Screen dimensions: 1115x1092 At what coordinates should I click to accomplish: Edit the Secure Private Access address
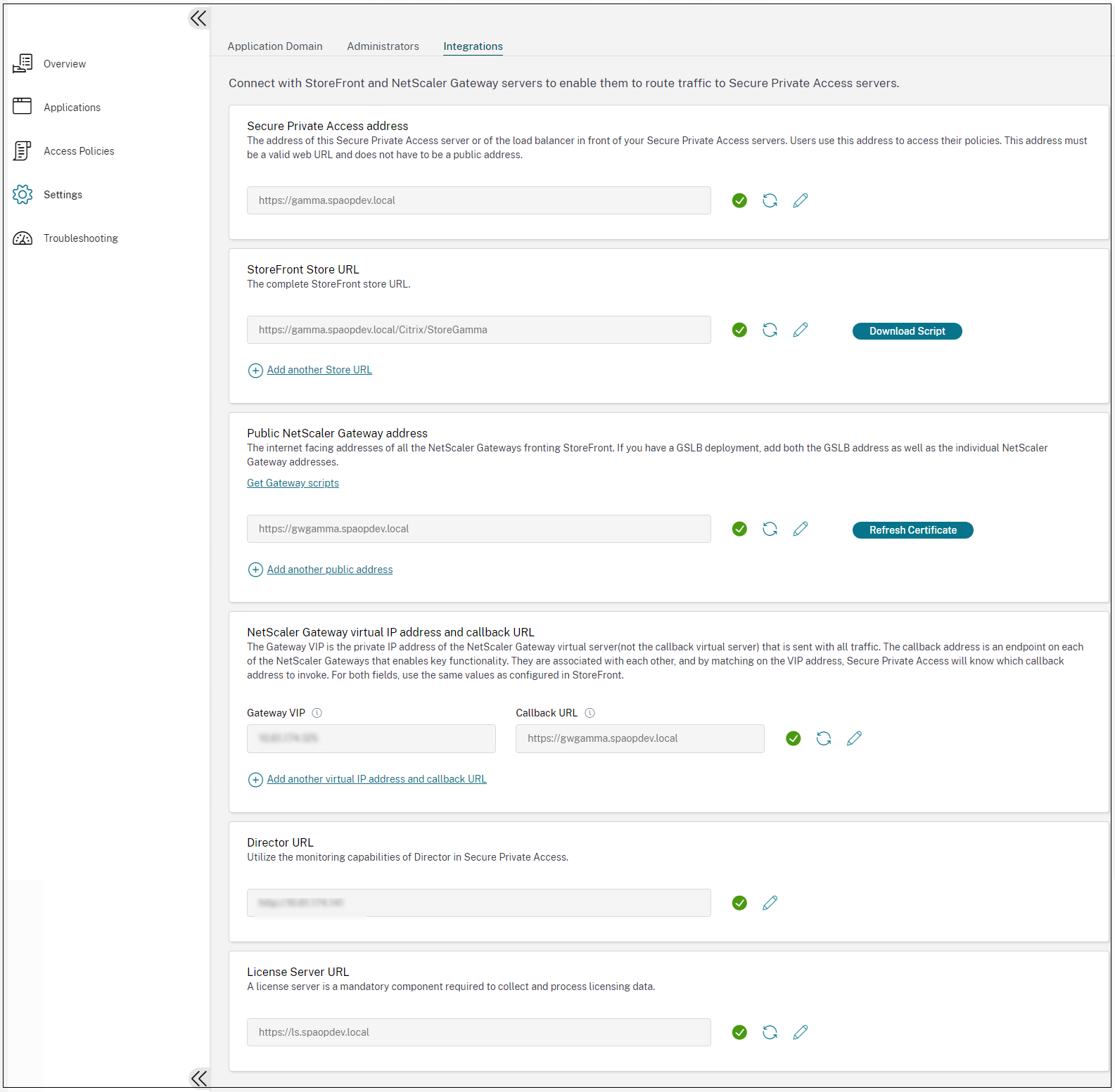point(800,201)
